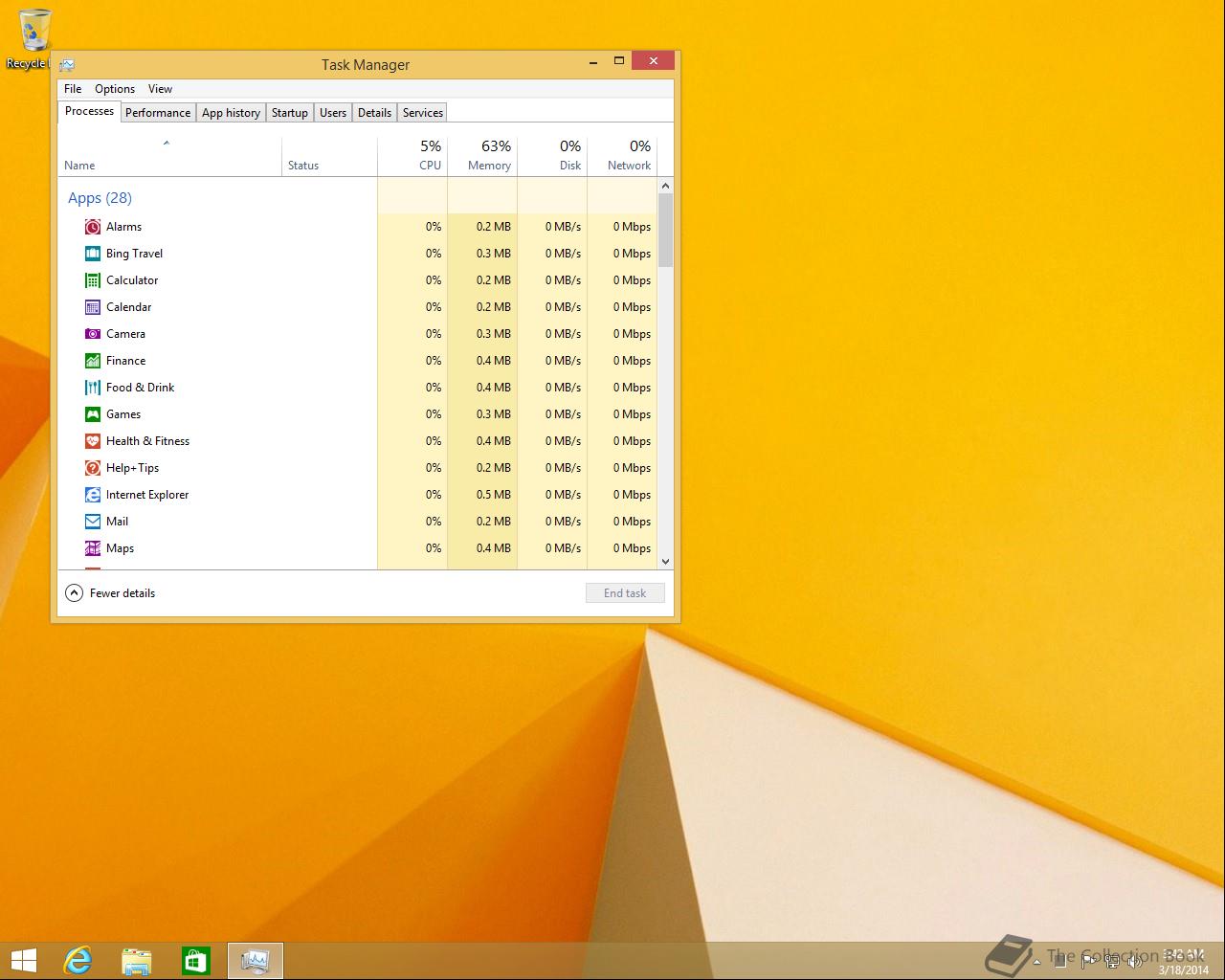Click the Mail row's 0.2 MB memory value
This screenshot has width=1225, height=980.
(494, 522)
